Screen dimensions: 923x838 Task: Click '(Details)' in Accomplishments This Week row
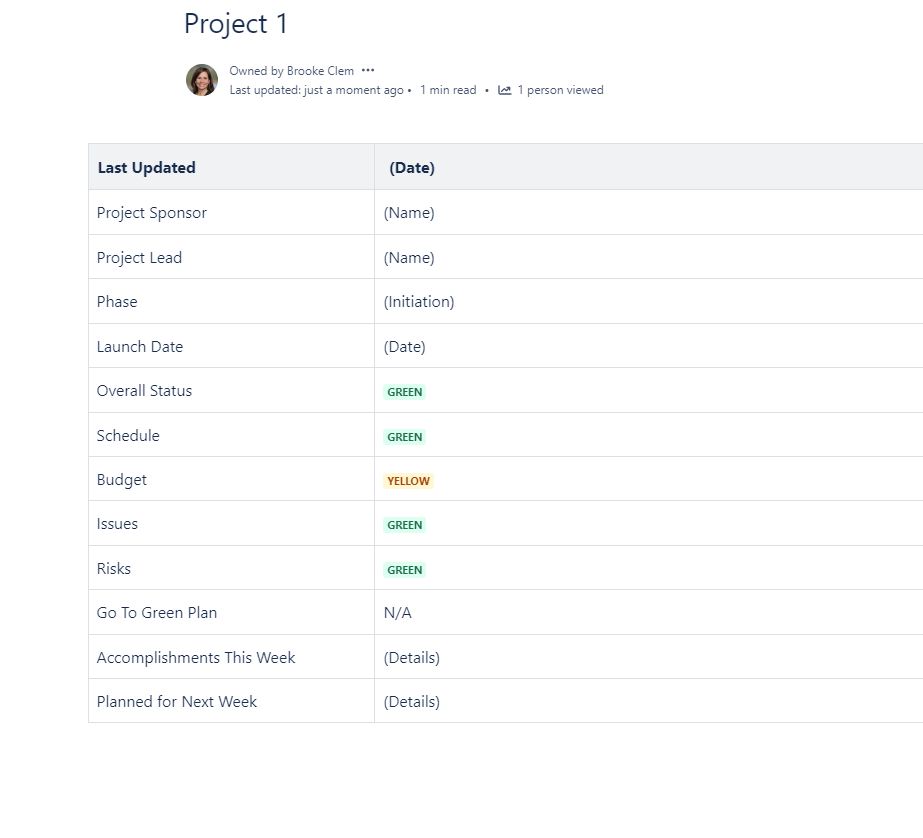411,657
